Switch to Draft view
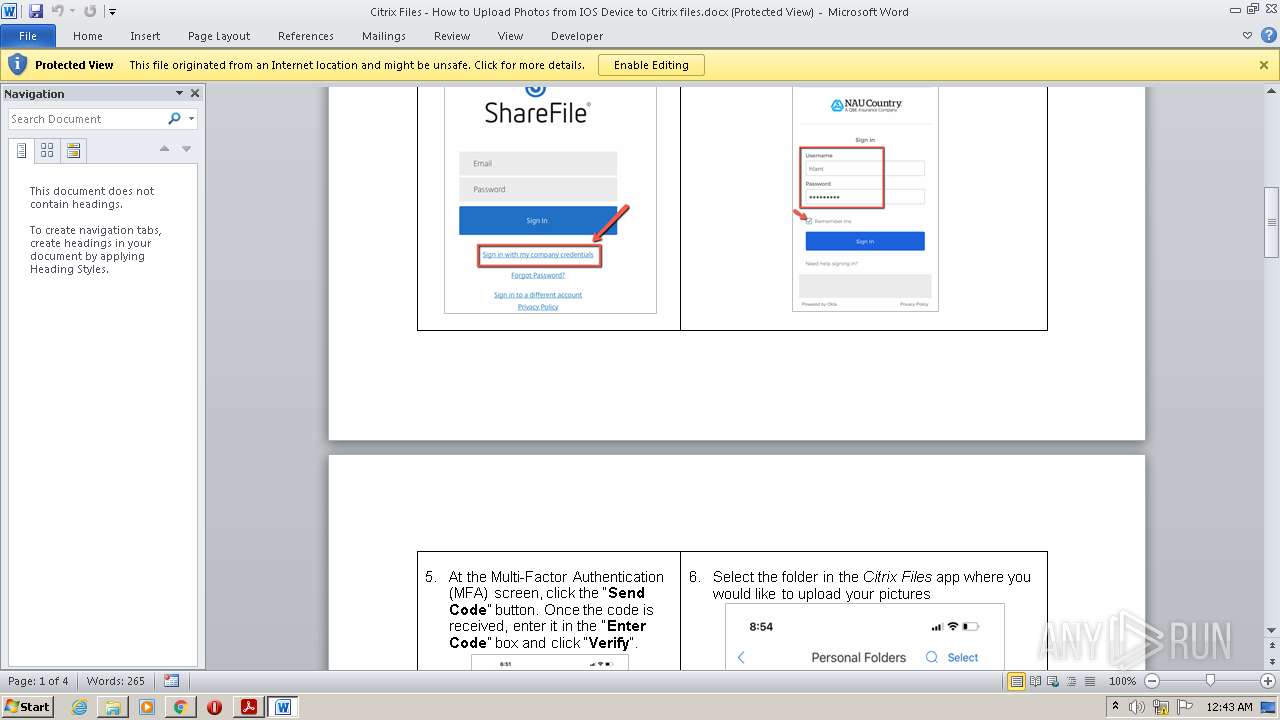The height and width of the screenshot is (720, 1280). click(1089, 681)
